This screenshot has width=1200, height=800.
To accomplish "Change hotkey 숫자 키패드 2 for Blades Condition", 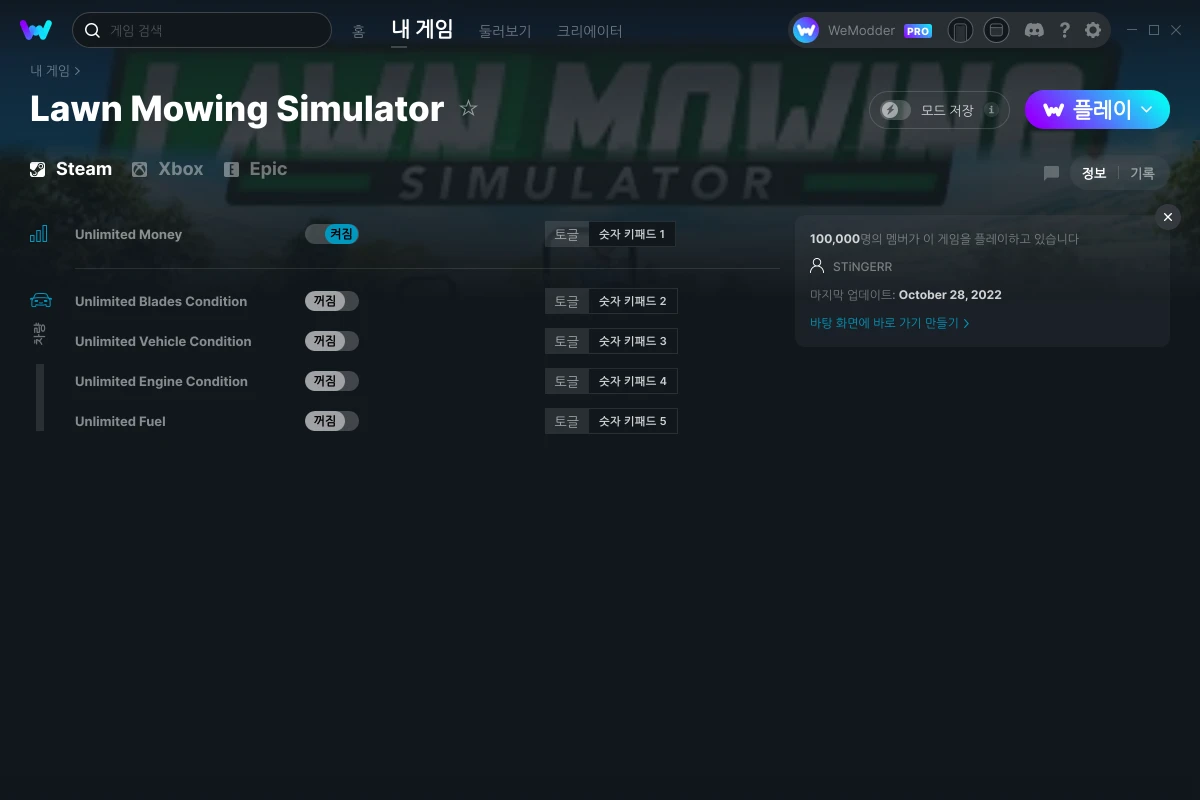I will [633, 301].
